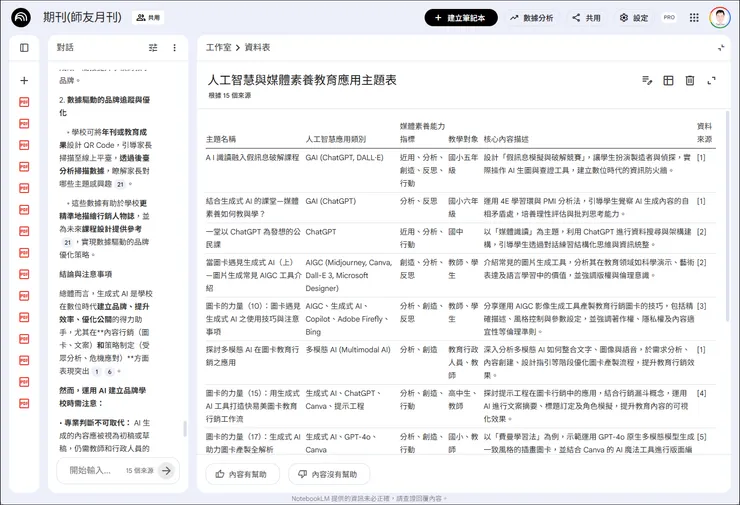
Task: Click heading 結論與注意事項 in chat
Action: pyautogui.click(x=85, y=274)
